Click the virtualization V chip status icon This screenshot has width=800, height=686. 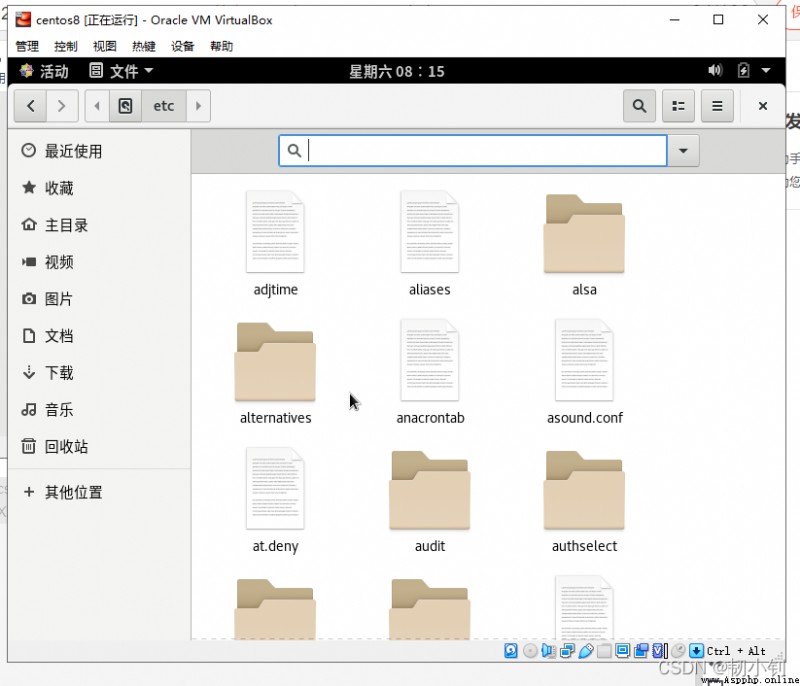pyautogui.click(x=659, y=651)
